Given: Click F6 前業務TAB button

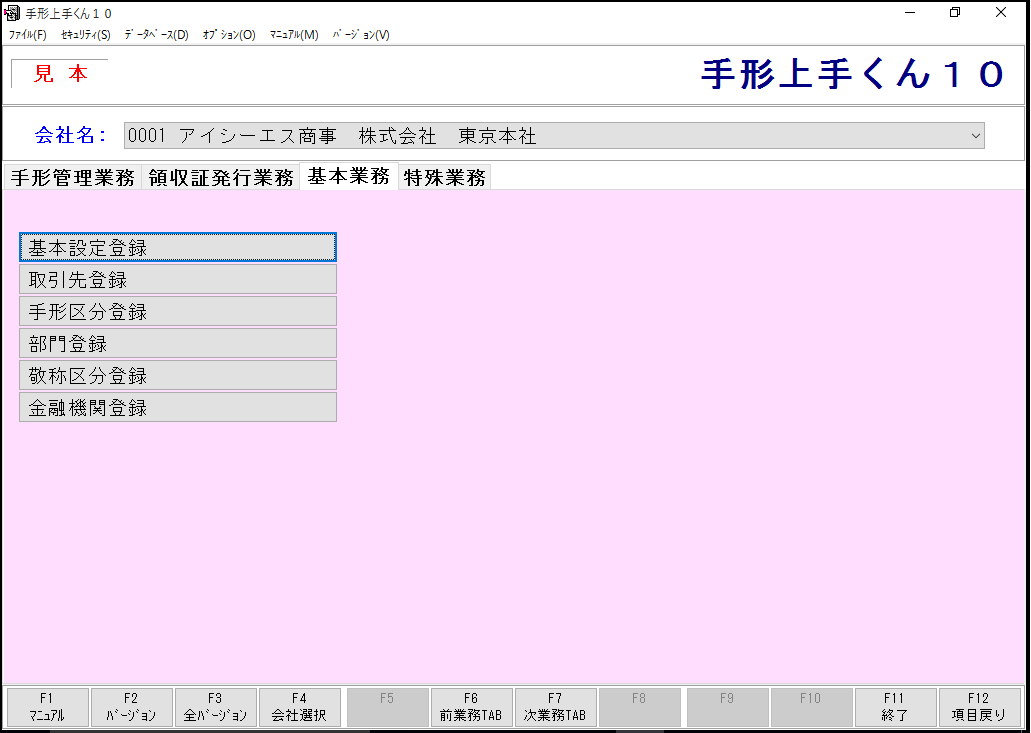Looking at the screenshot, I should [x=471, y=707].
